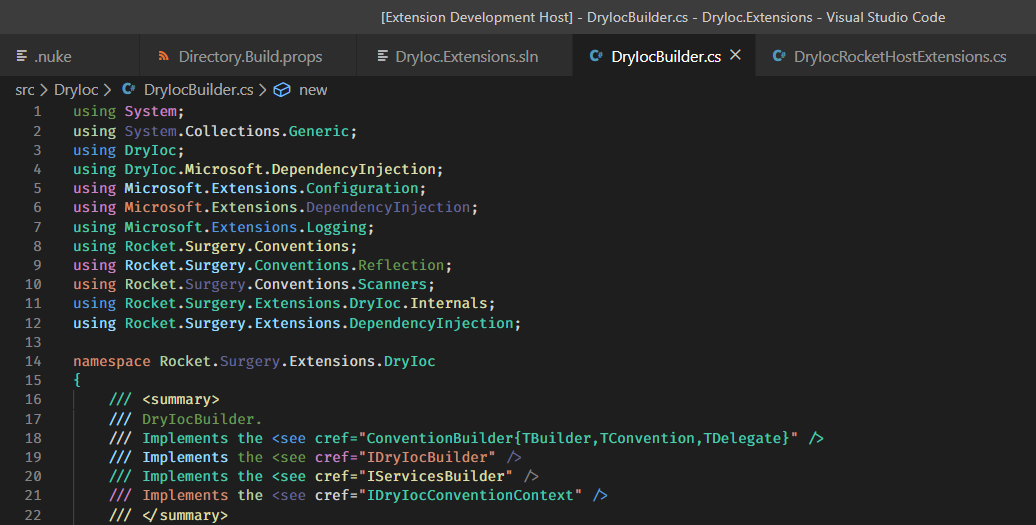Click the window title bar text
Viewport: 1036px width, 525px height.
(x=663, y=17)
